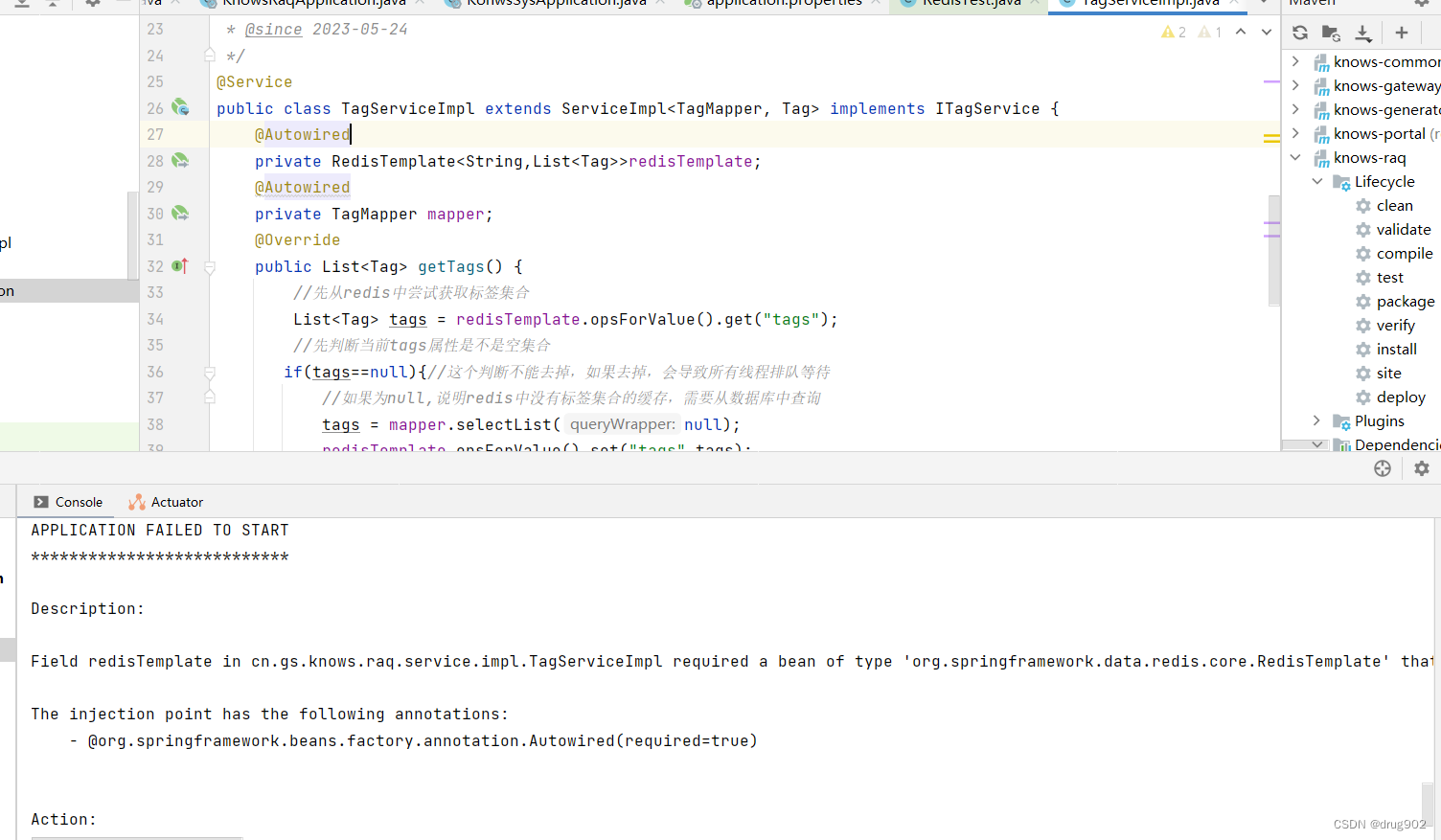This screenshot has height=840, width=1441.
Task: Click Generate Sources and Update Folders icon
Action: coord(1331,32)
